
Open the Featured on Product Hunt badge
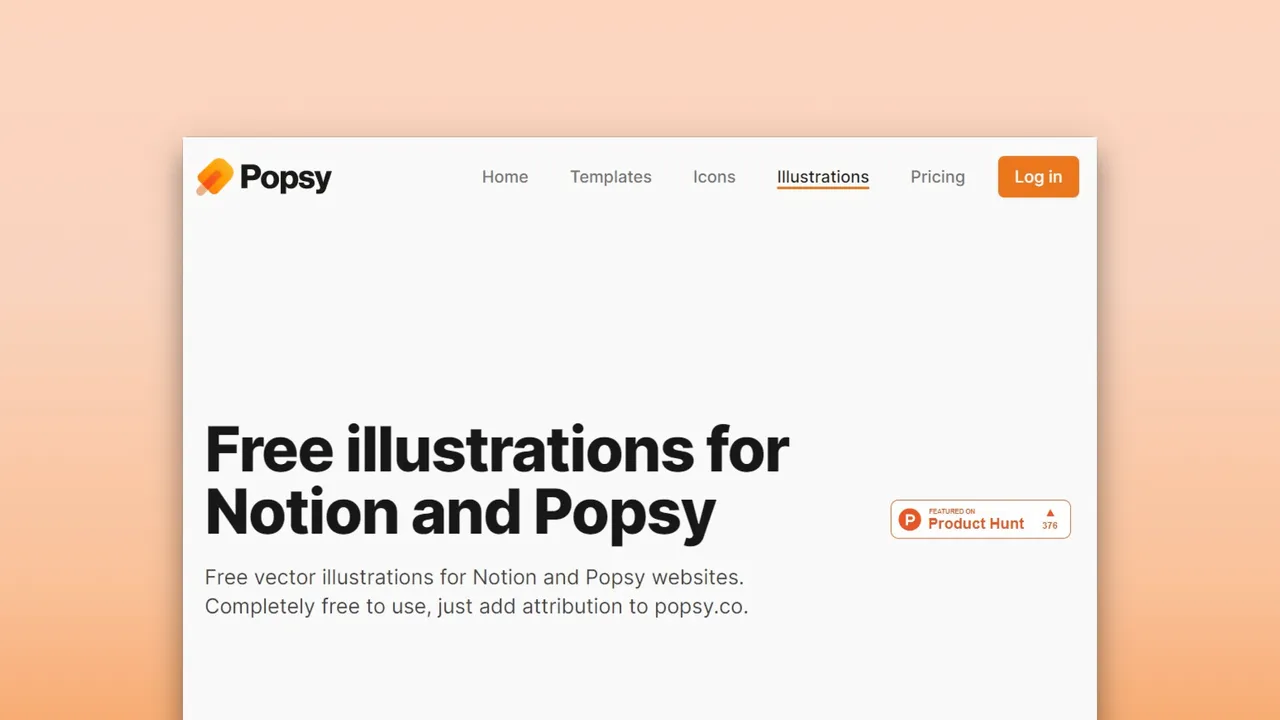tap(981, 519)
